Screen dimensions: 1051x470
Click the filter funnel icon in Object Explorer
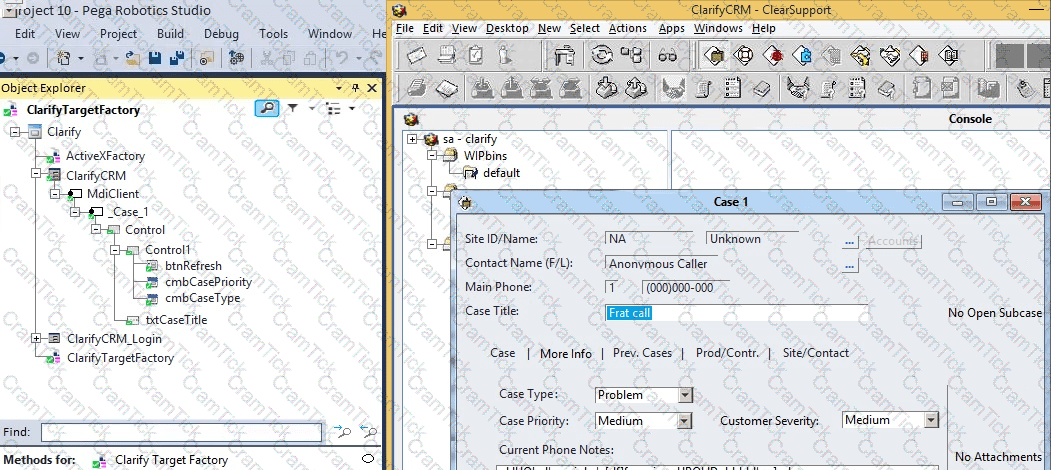(x=293, y=109)
